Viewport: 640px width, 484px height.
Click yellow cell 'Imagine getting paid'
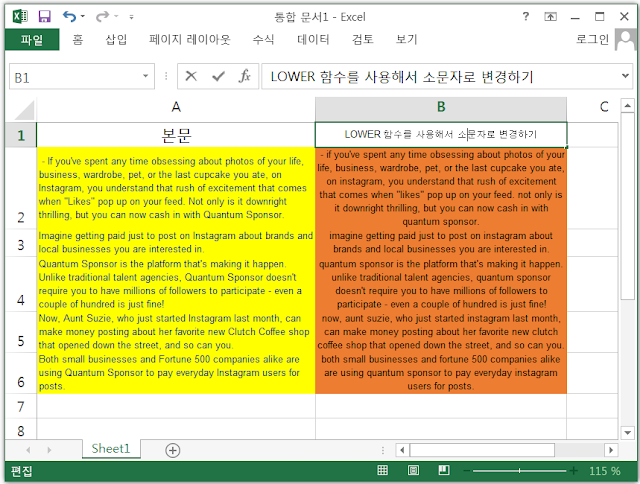coord(176,243)
